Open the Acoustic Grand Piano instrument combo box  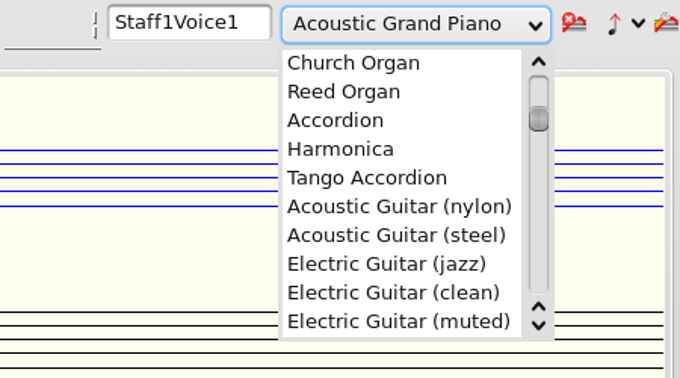tap(416, 24)
